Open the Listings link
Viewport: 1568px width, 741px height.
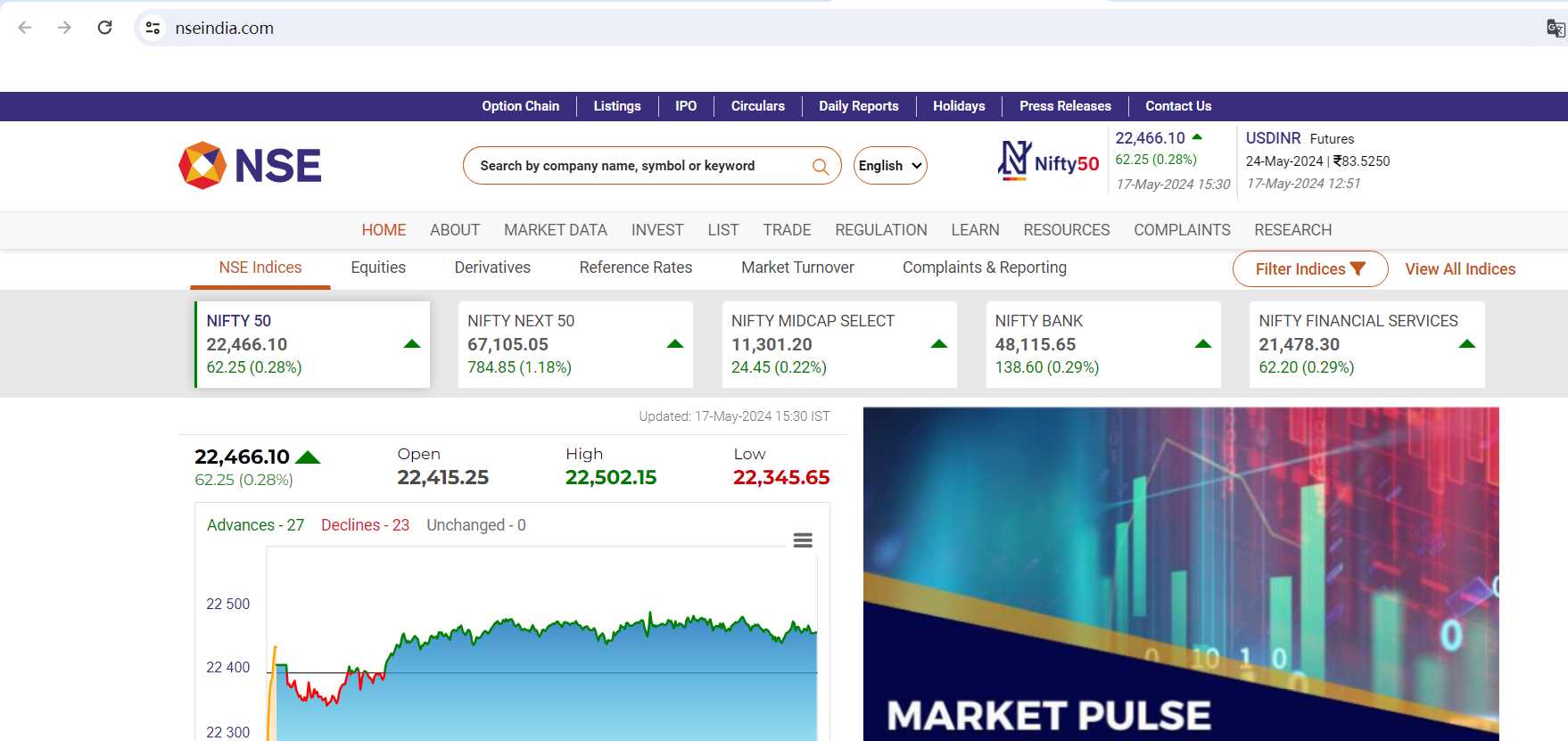(617, 106)
